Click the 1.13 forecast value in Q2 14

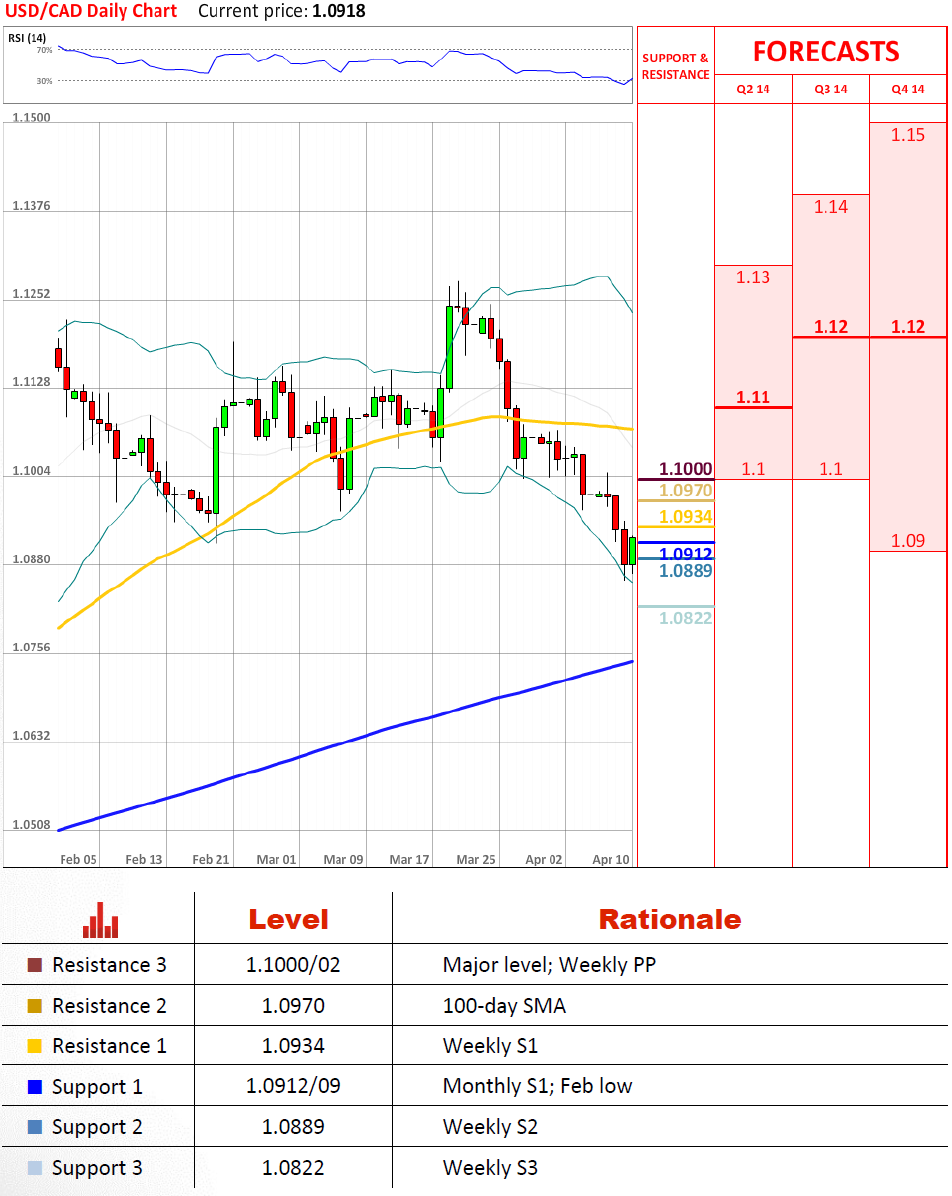click(752, 277)
